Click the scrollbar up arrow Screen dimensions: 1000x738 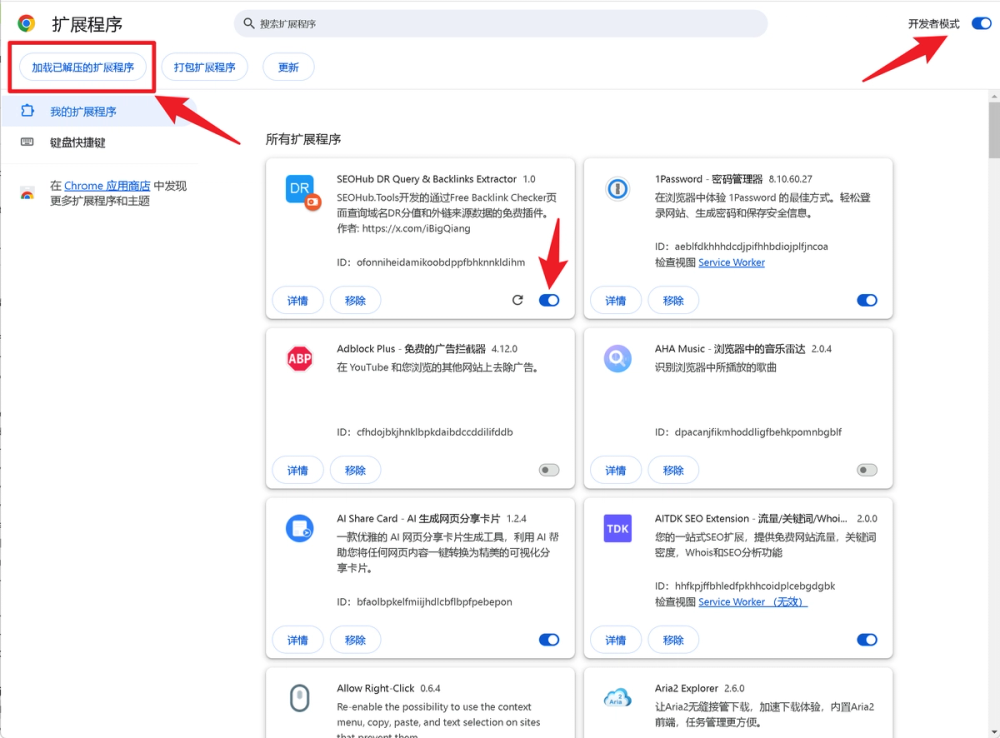pyautogui.click(x=994, y=96)
